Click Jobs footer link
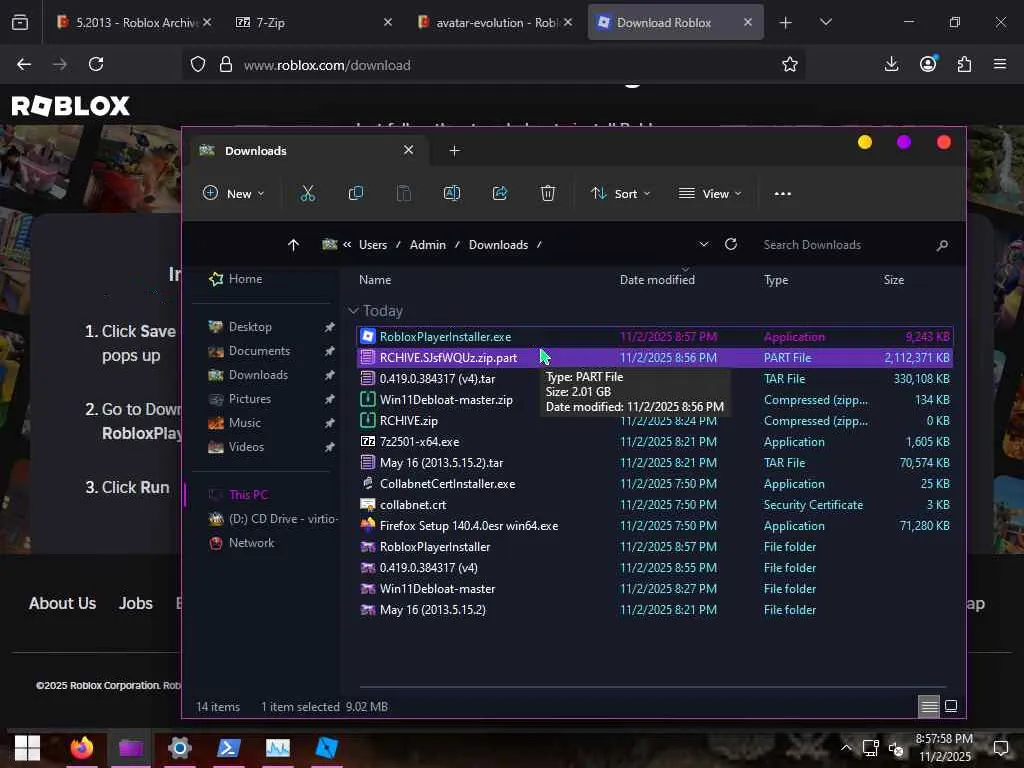Screen dimensions: 1024x768 (x=136, y=603)
